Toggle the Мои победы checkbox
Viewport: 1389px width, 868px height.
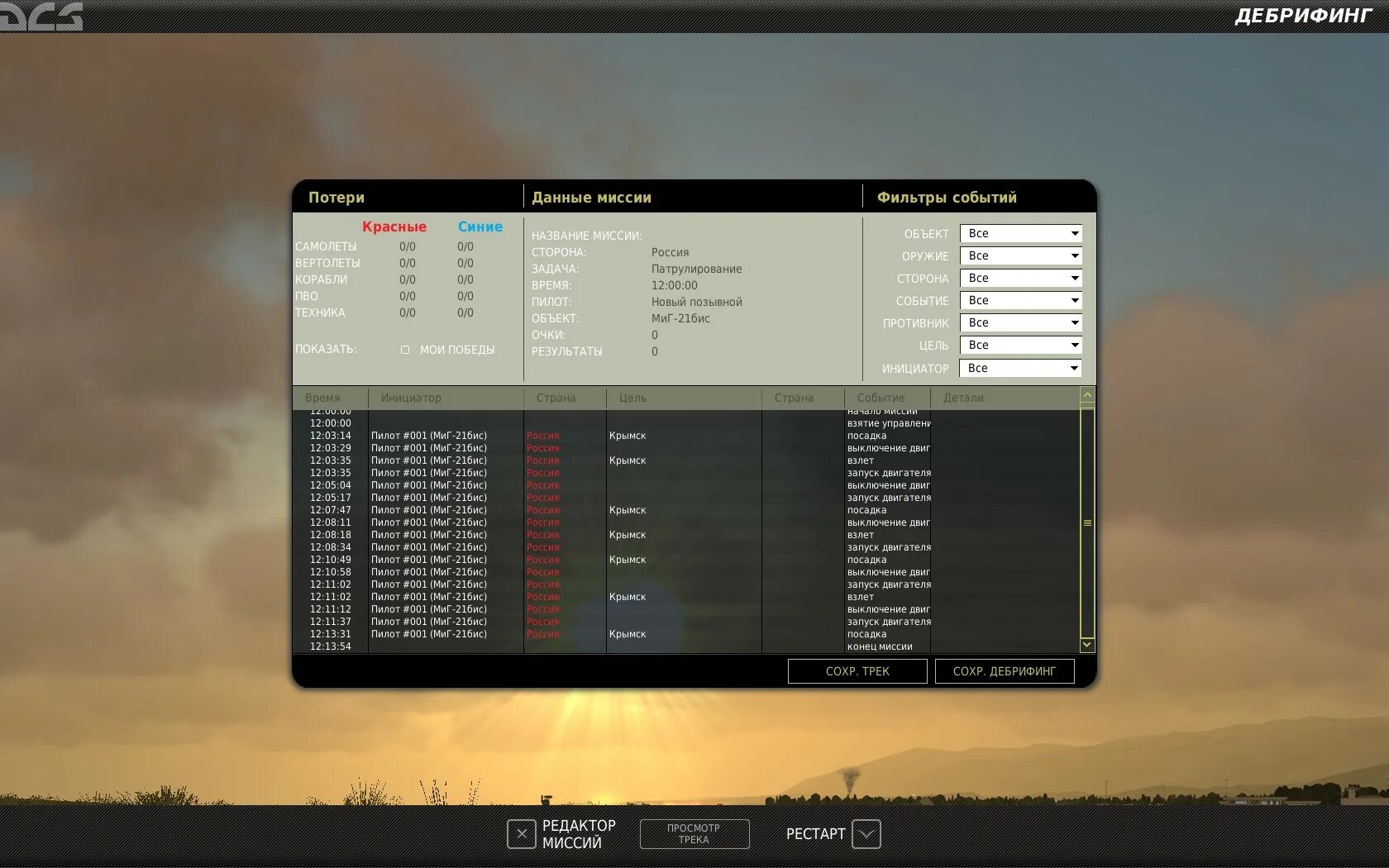tap(405, 350)
